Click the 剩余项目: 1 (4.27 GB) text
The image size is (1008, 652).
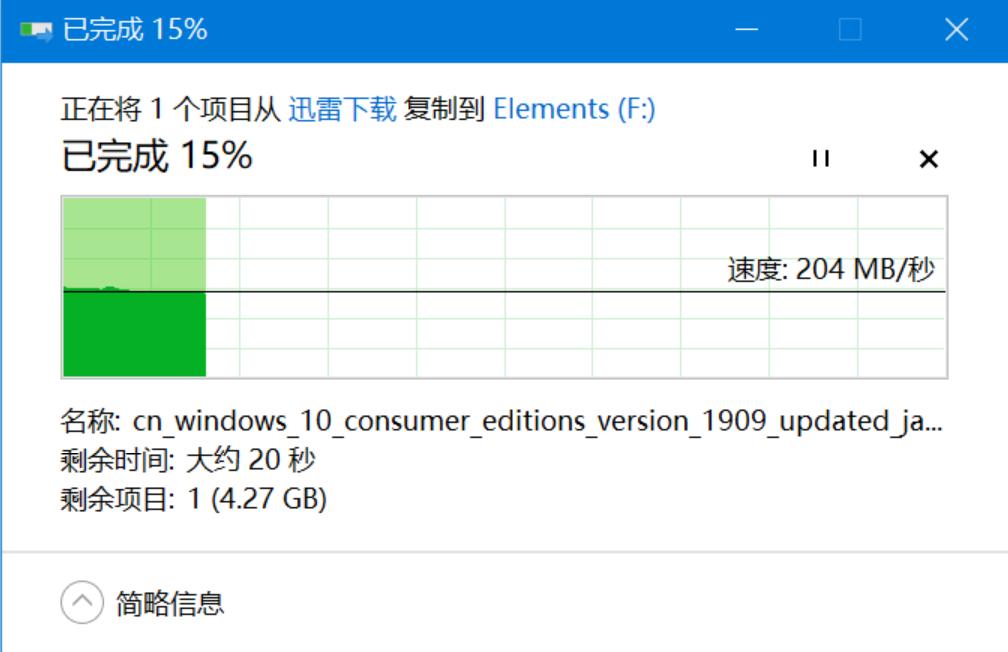point(194,498)
